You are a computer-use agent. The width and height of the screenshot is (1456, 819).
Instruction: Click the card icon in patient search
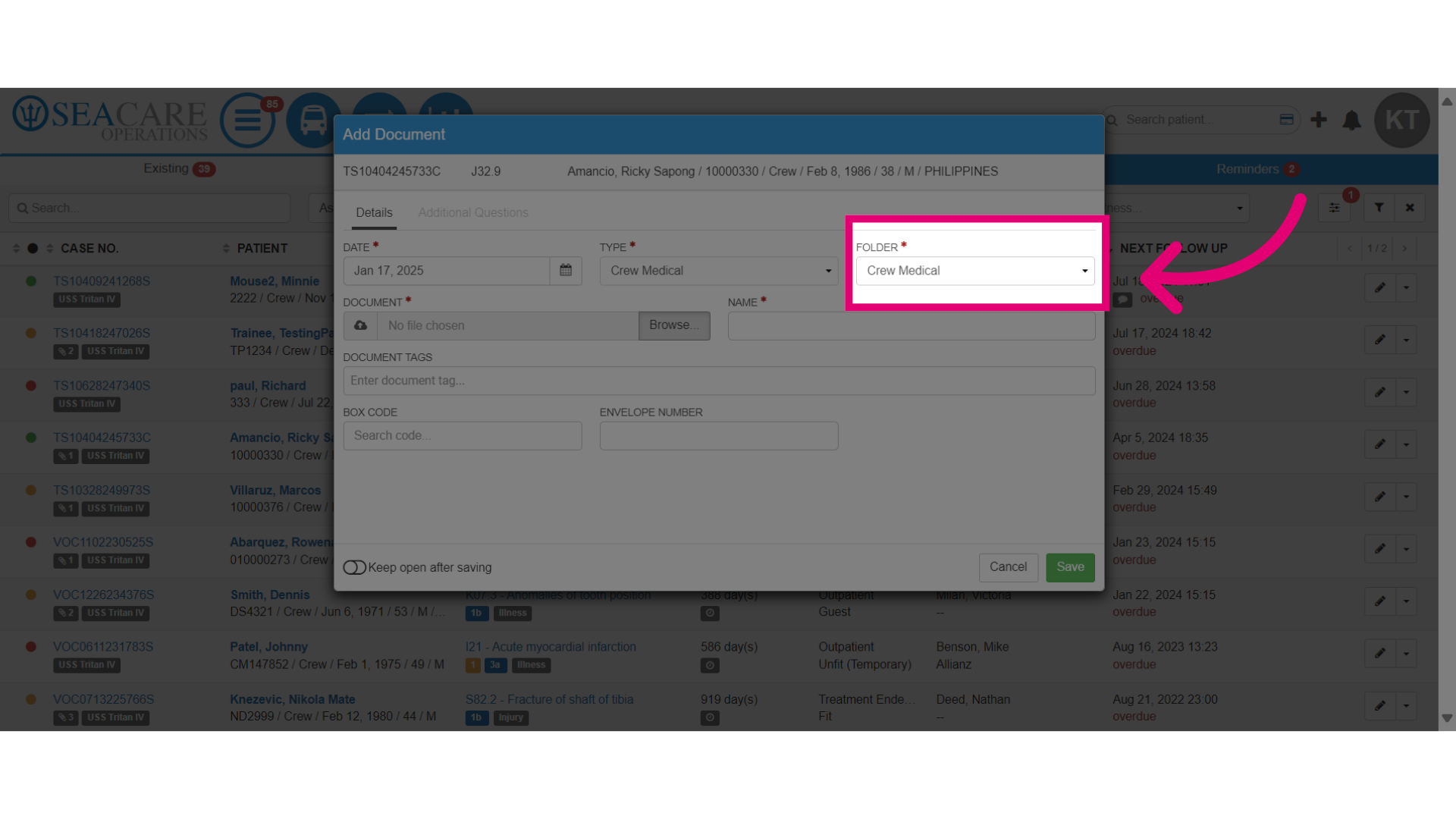coord(1286,119)
